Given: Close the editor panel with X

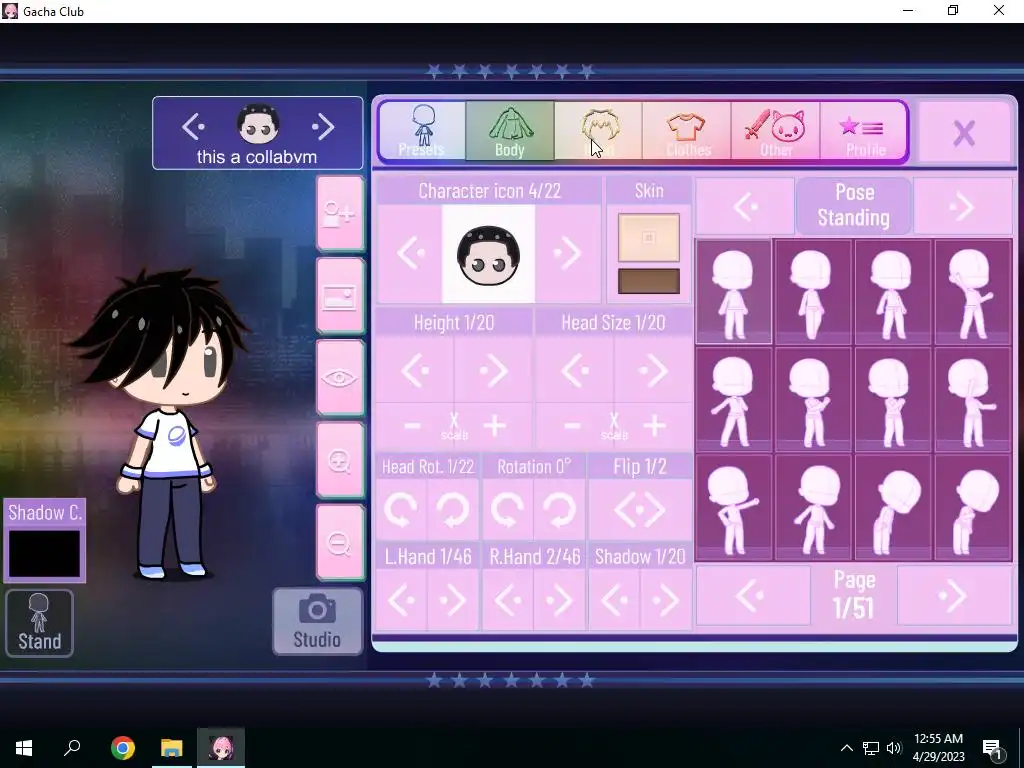Looking at the screenshot, I should 964,133.
